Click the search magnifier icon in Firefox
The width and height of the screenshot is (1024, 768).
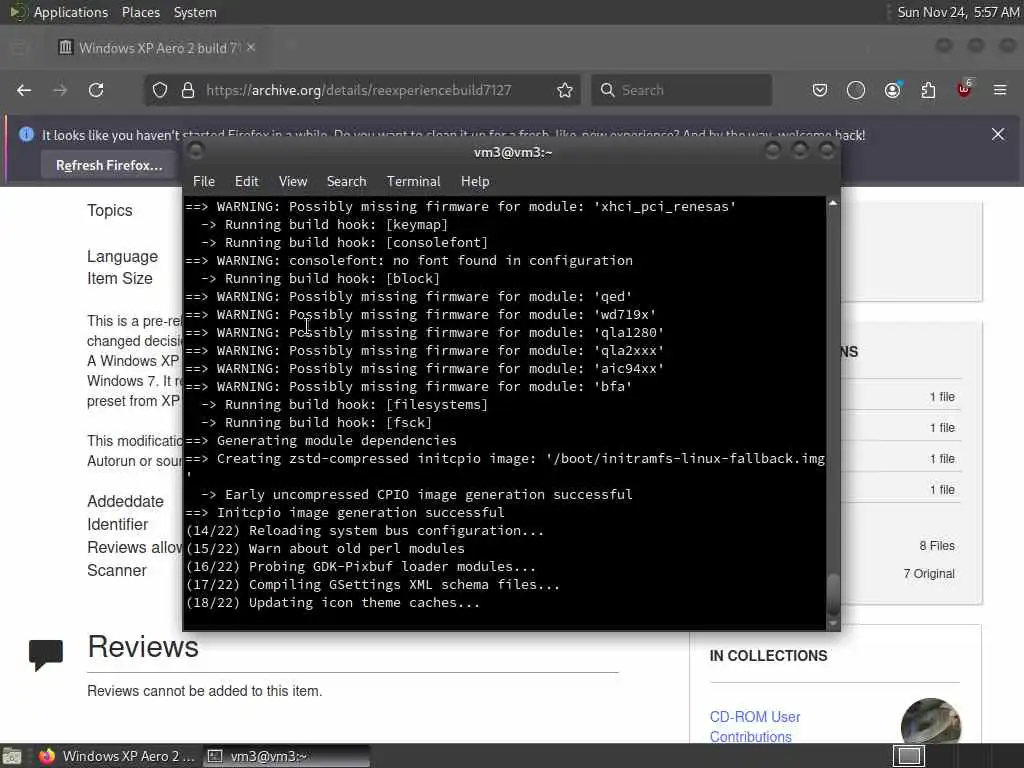click(607, 90)
